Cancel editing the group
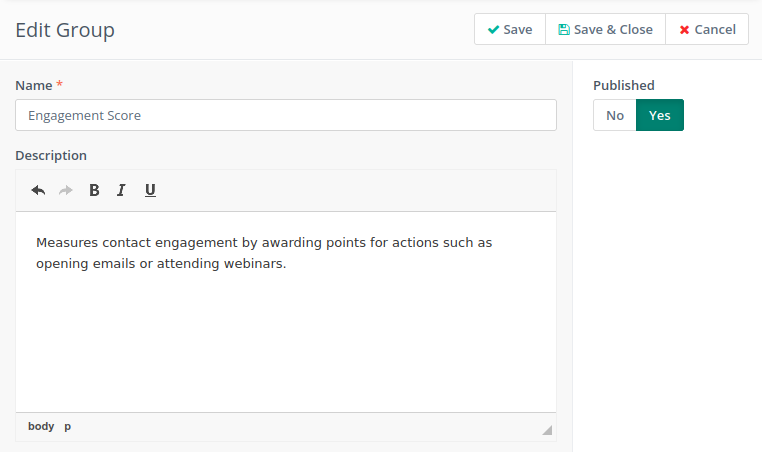 707,29
